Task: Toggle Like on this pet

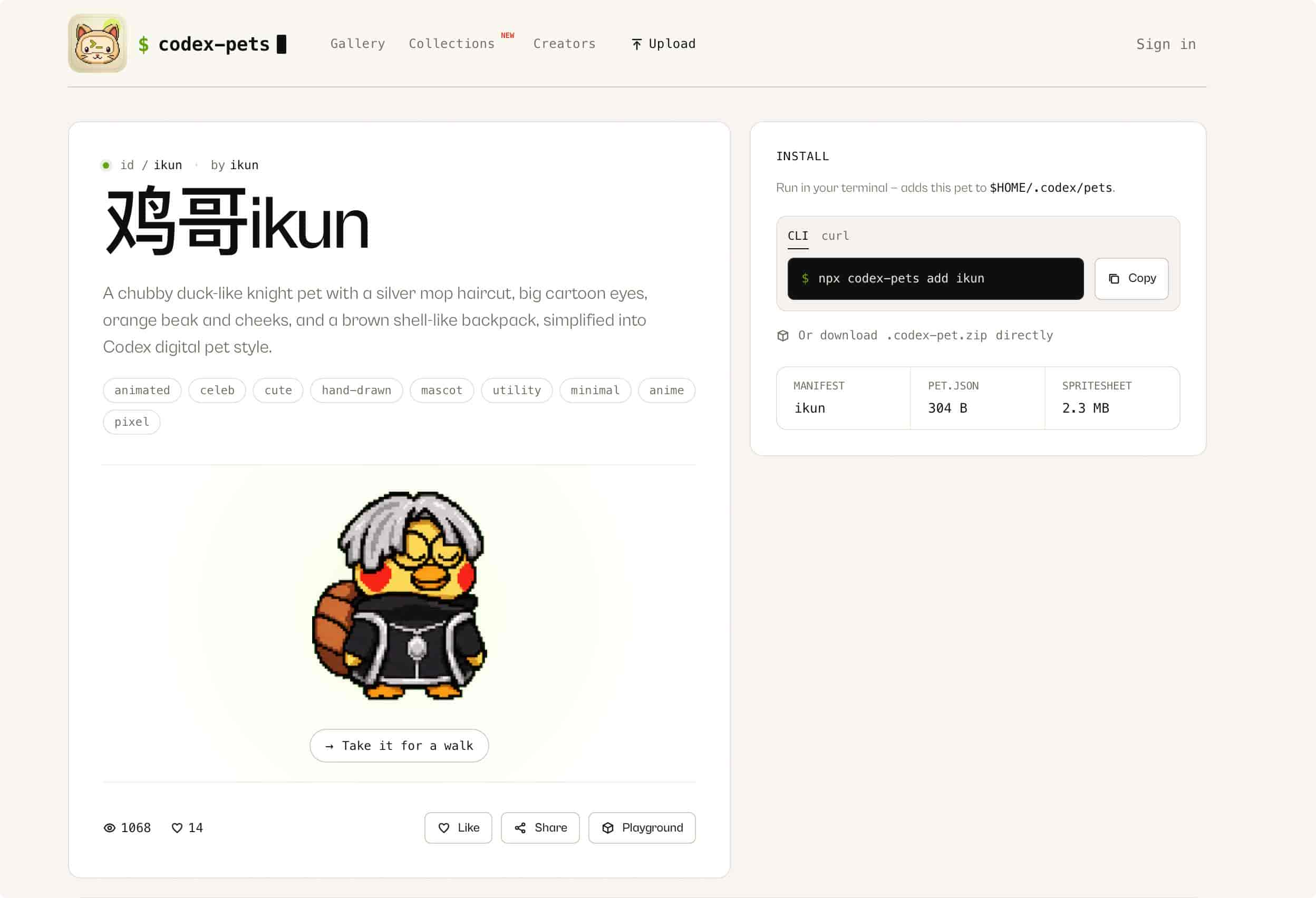Action: point(458,828)
